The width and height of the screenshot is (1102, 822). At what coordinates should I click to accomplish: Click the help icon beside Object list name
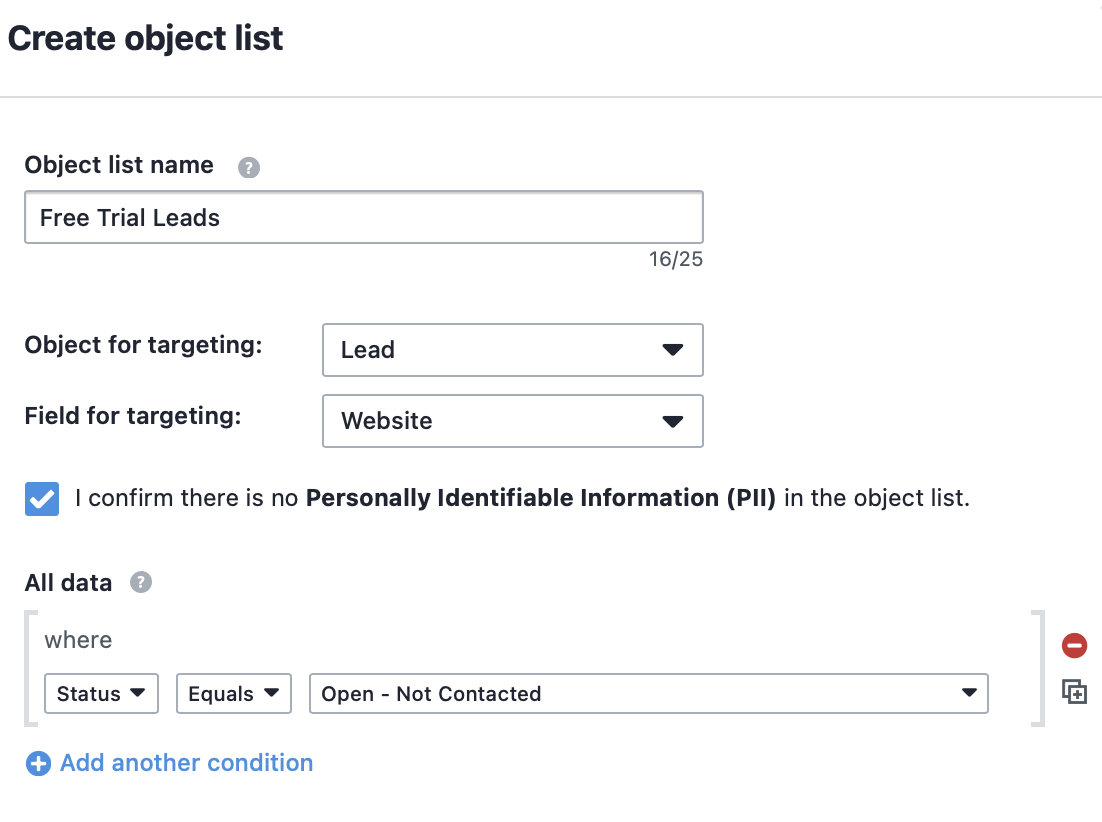point(249,167)
